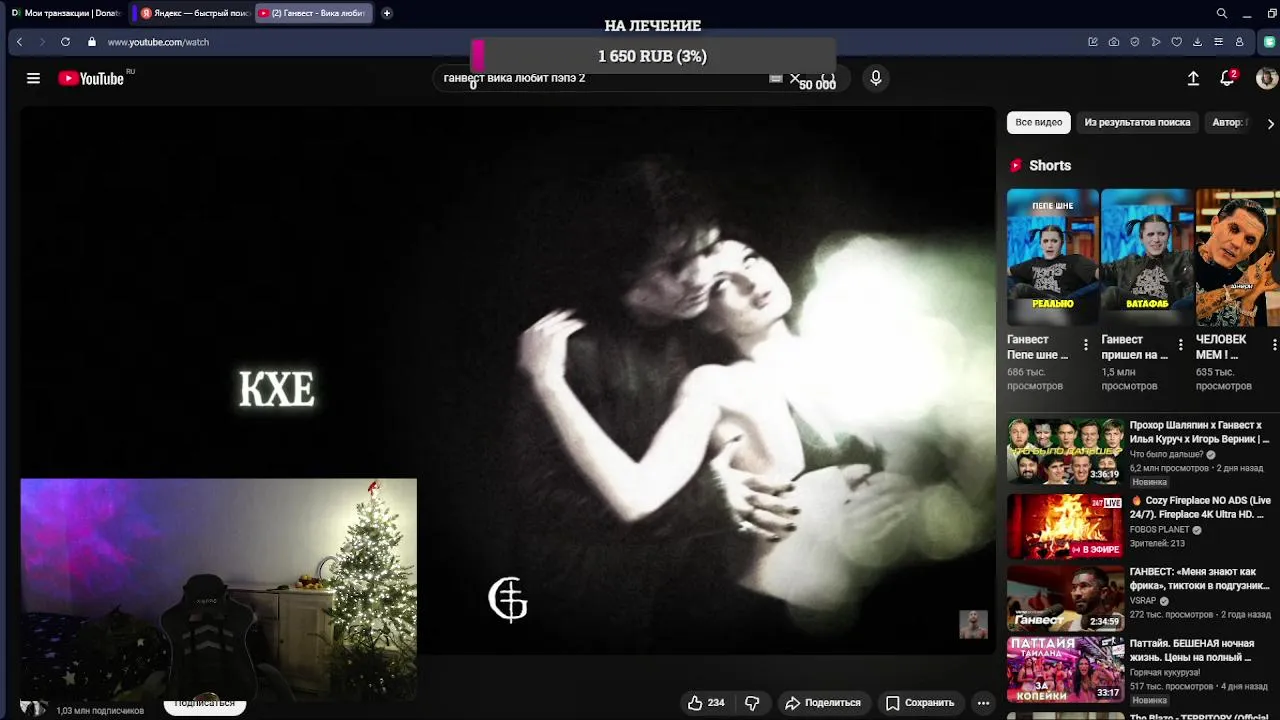Open the shield privacy icon in address bar

coord(1135,42)
